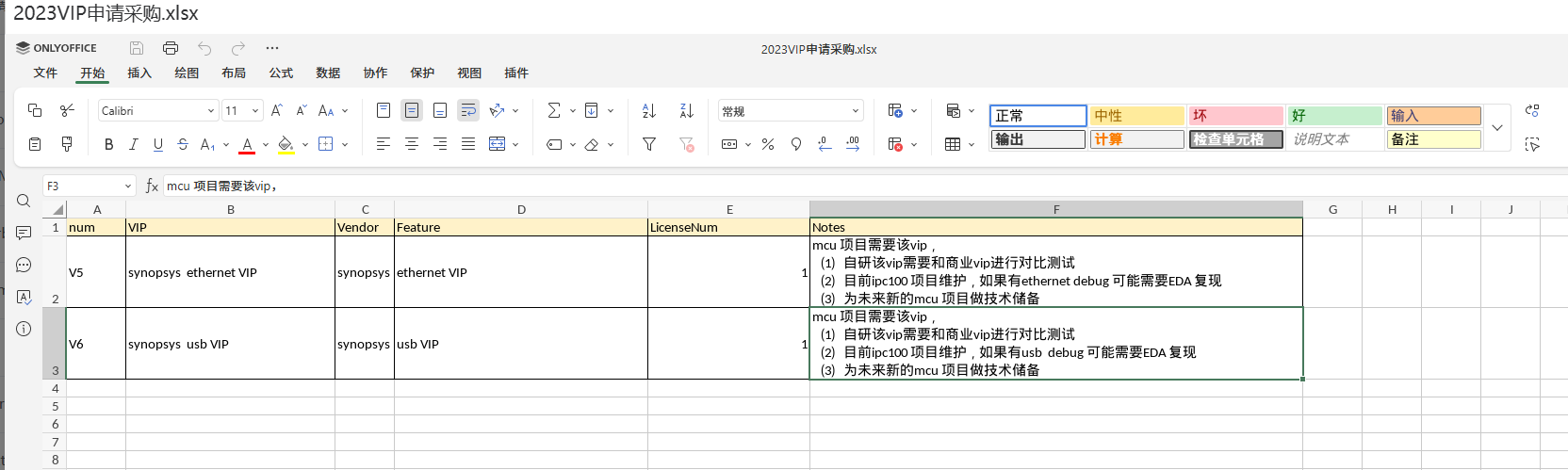Open the 插入 menu tab
This screenshot has width=1568, height=470.
[x=139, y=73]
